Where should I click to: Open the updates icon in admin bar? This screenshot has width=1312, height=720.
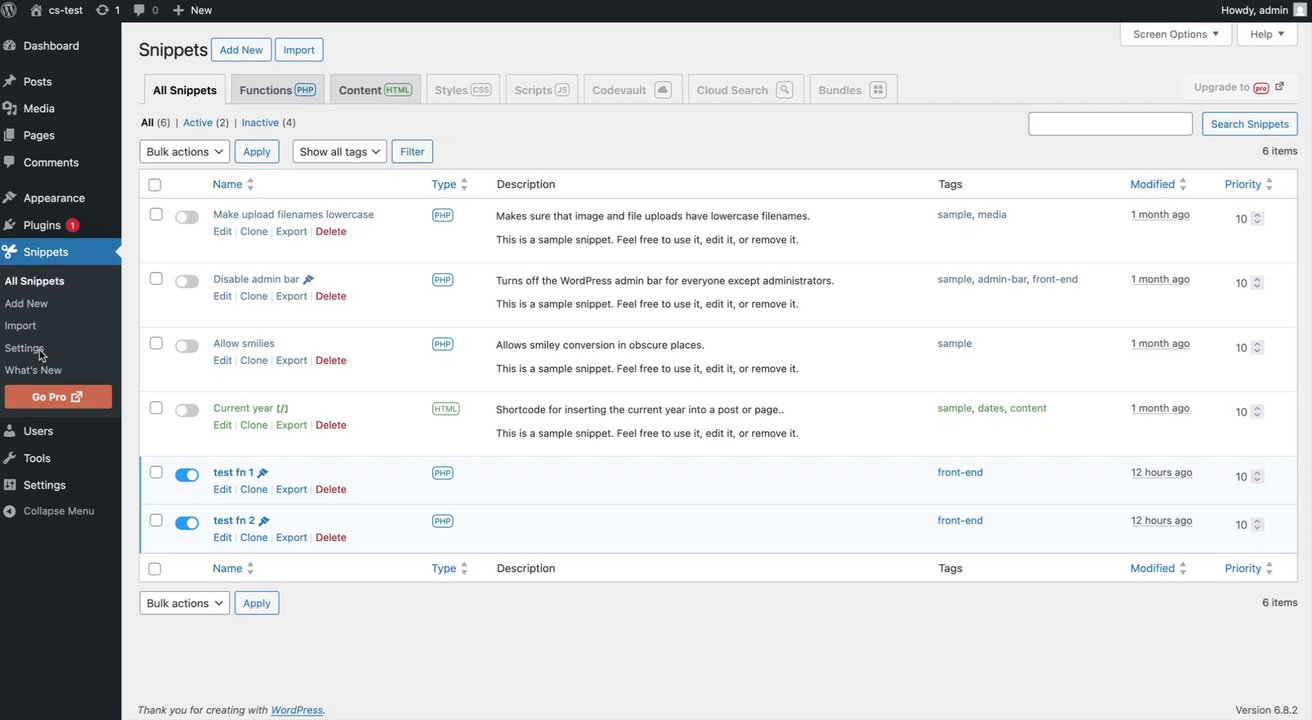[x=102, y=10]
